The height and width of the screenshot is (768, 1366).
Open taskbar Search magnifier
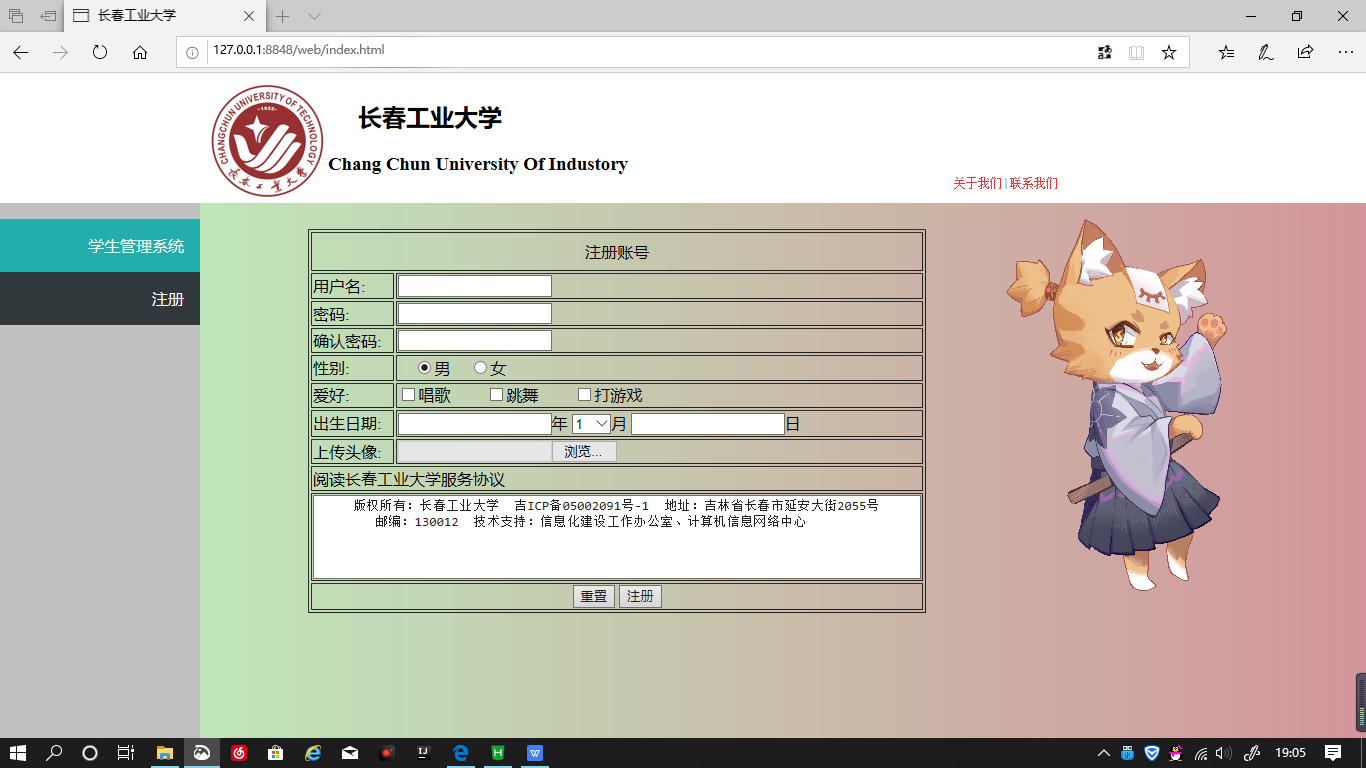click(x=54, y=752)
